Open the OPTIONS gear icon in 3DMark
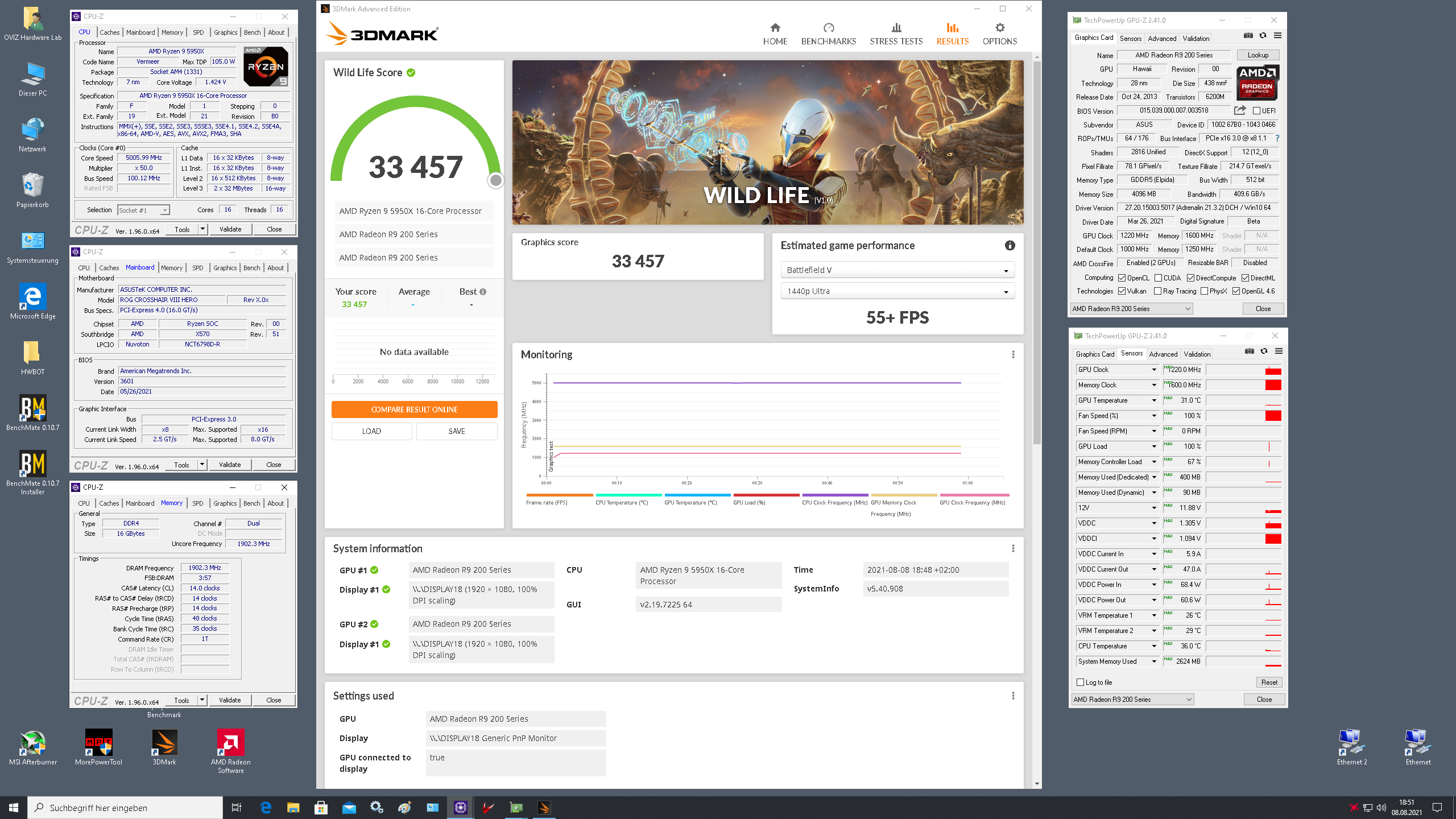Screen dimensions: 1456x819 pyautogui.click(x=1000, y=28)
